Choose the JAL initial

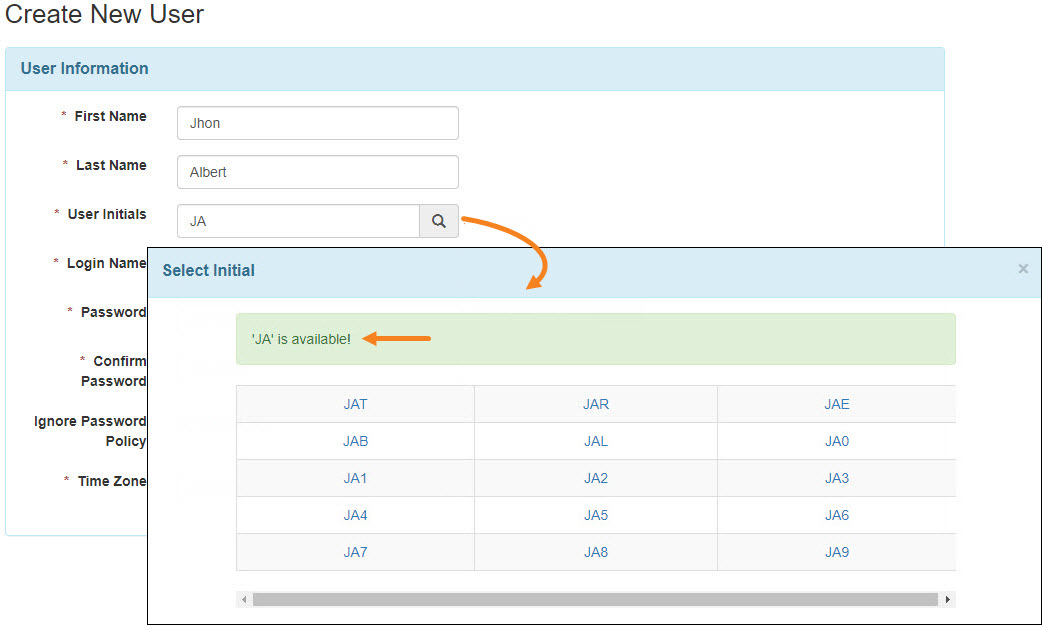pos(596,441)
